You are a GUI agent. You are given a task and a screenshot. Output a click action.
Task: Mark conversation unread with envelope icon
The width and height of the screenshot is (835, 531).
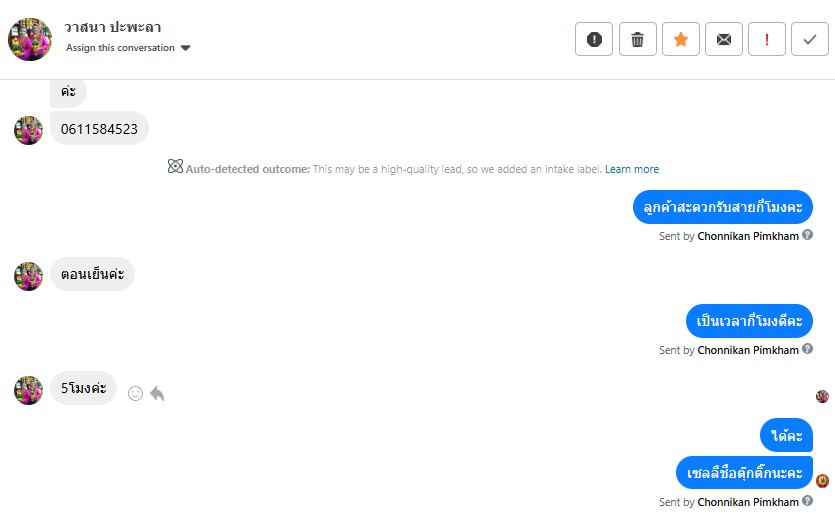tap(723, 40)
